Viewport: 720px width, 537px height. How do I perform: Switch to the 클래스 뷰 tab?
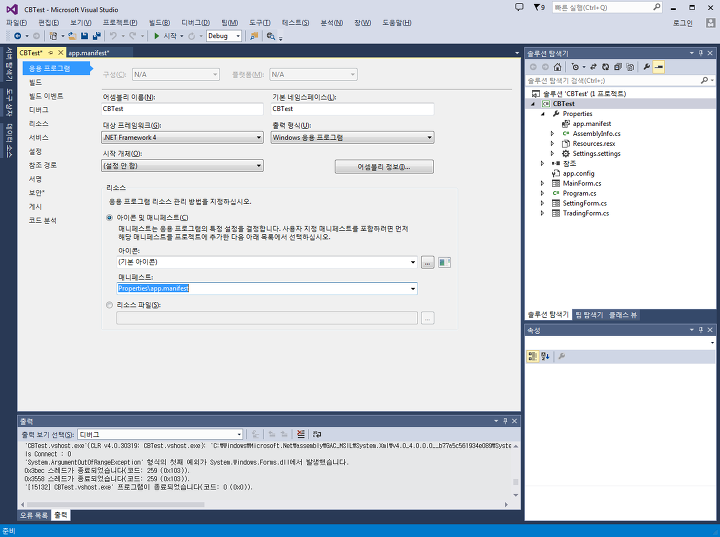coord(623,315)
